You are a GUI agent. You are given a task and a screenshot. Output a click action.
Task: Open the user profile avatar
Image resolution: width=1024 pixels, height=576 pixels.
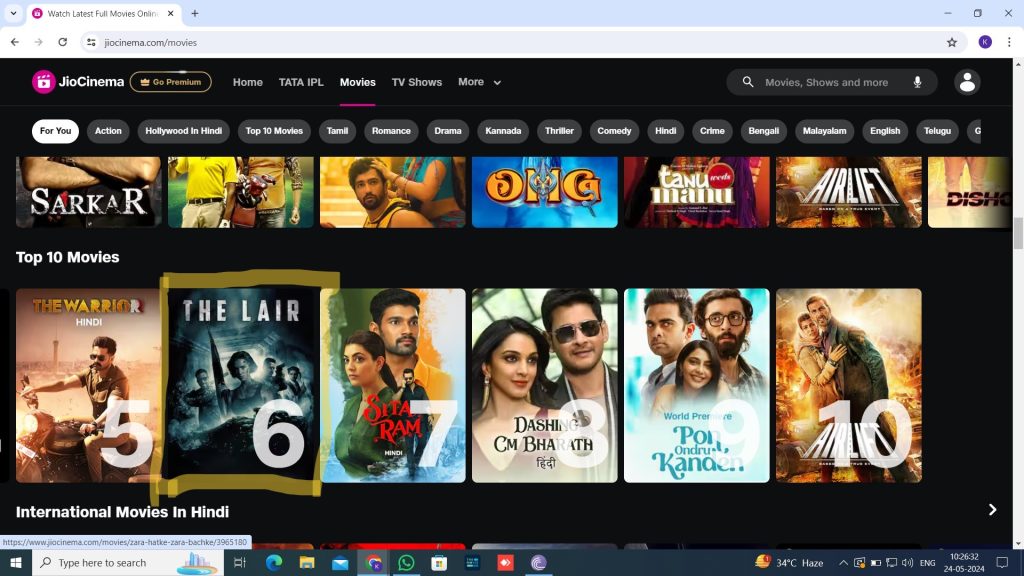pos(967,82)
